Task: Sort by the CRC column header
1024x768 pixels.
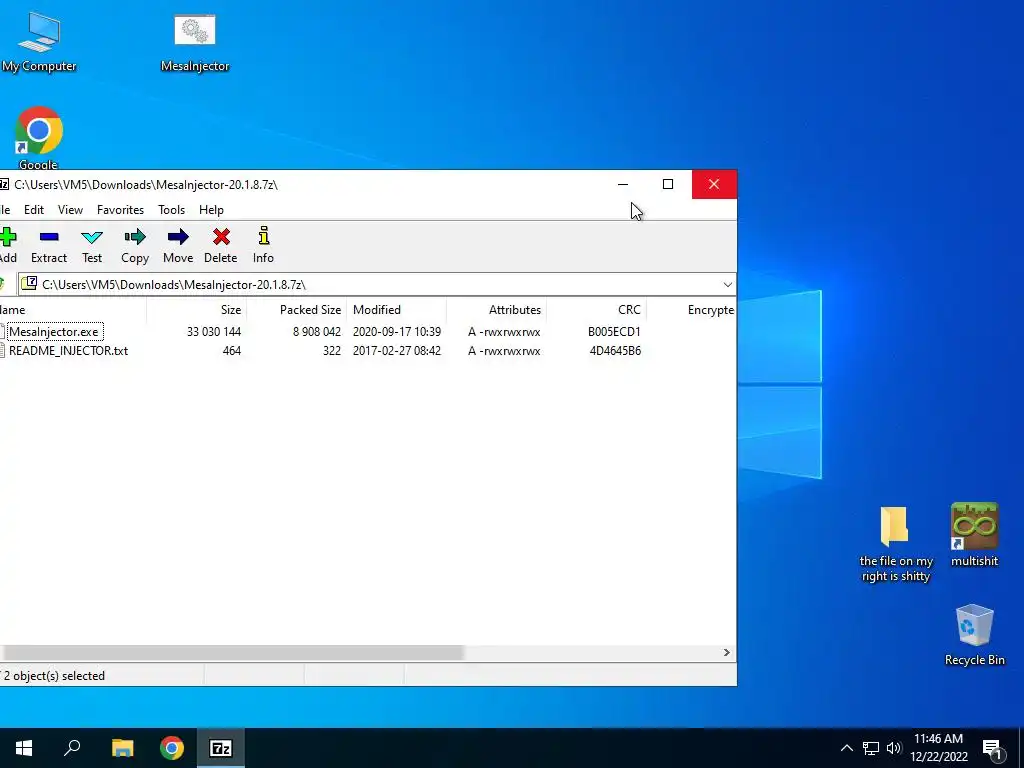Action: pos(596,310)
